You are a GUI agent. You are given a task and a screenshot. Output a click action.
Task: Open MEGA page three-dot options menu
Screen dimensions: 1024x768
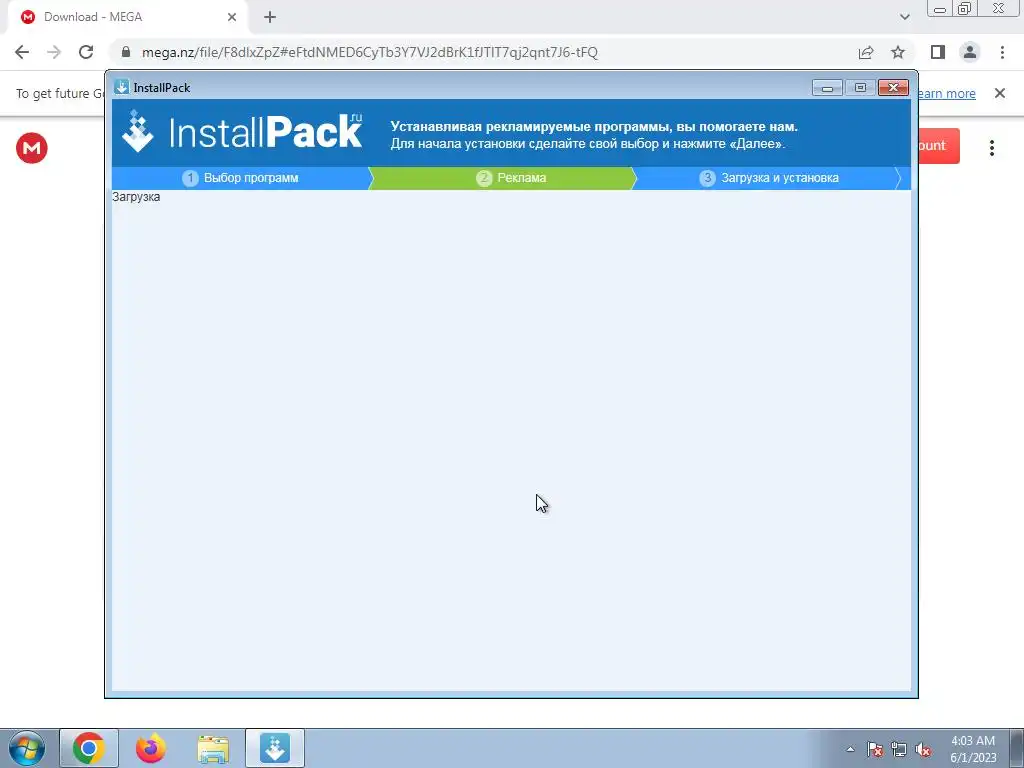pyautogui.click(x=991, y=148)
